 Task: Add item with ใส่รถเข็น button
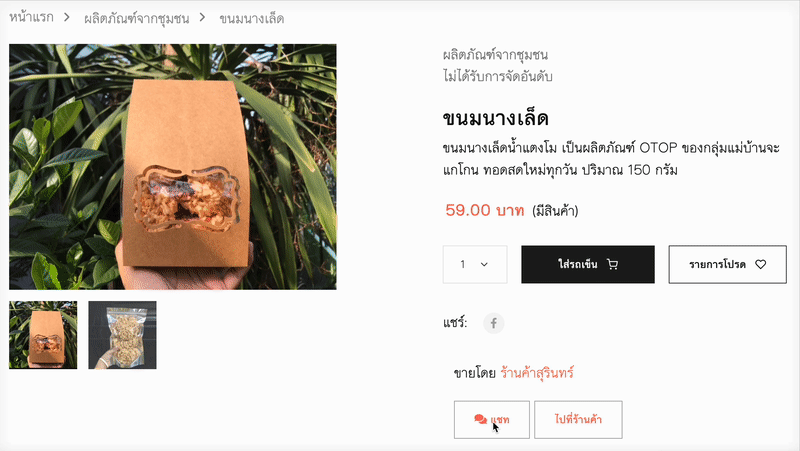(x=588, y=264)
